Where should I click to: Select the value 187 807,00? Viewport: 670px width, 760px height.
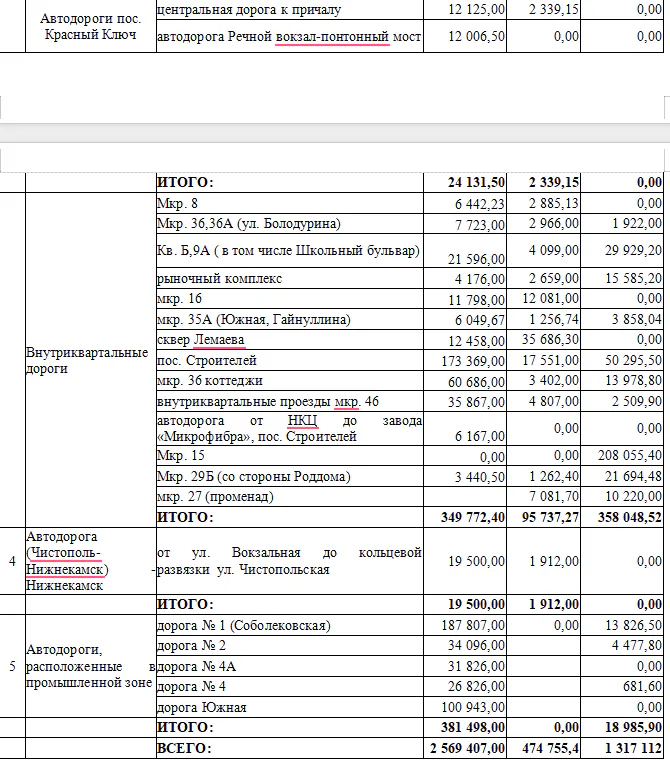coord(473,626)
